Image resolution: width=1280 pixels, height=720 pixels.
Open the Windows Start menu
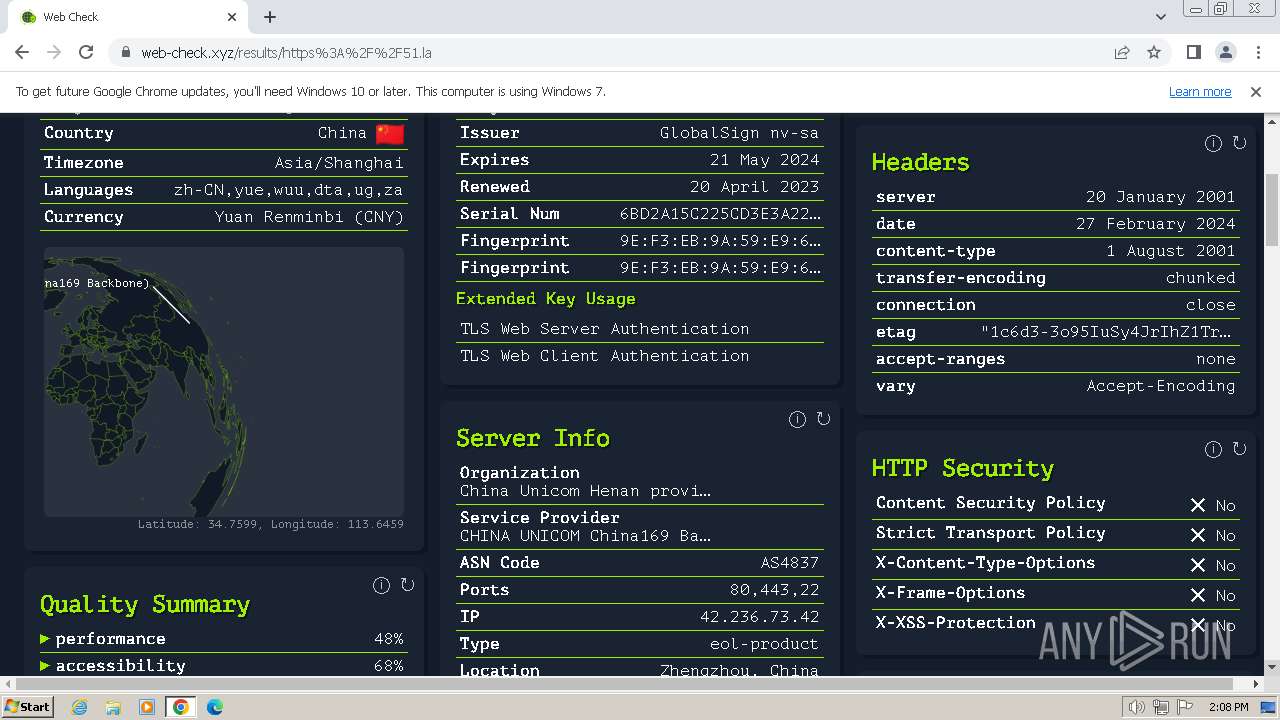click(x=28, y=707)
